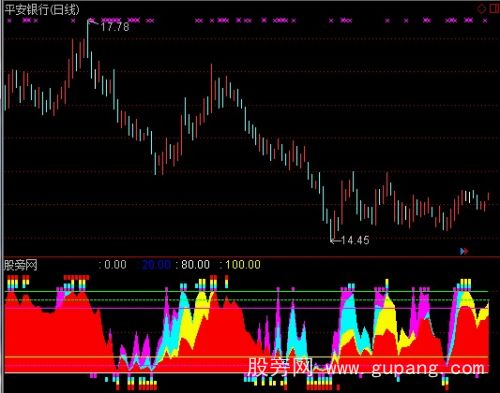Click the candlestick at the 14.45 low
This screenshot has width=500, height=393.
point(331,229)
